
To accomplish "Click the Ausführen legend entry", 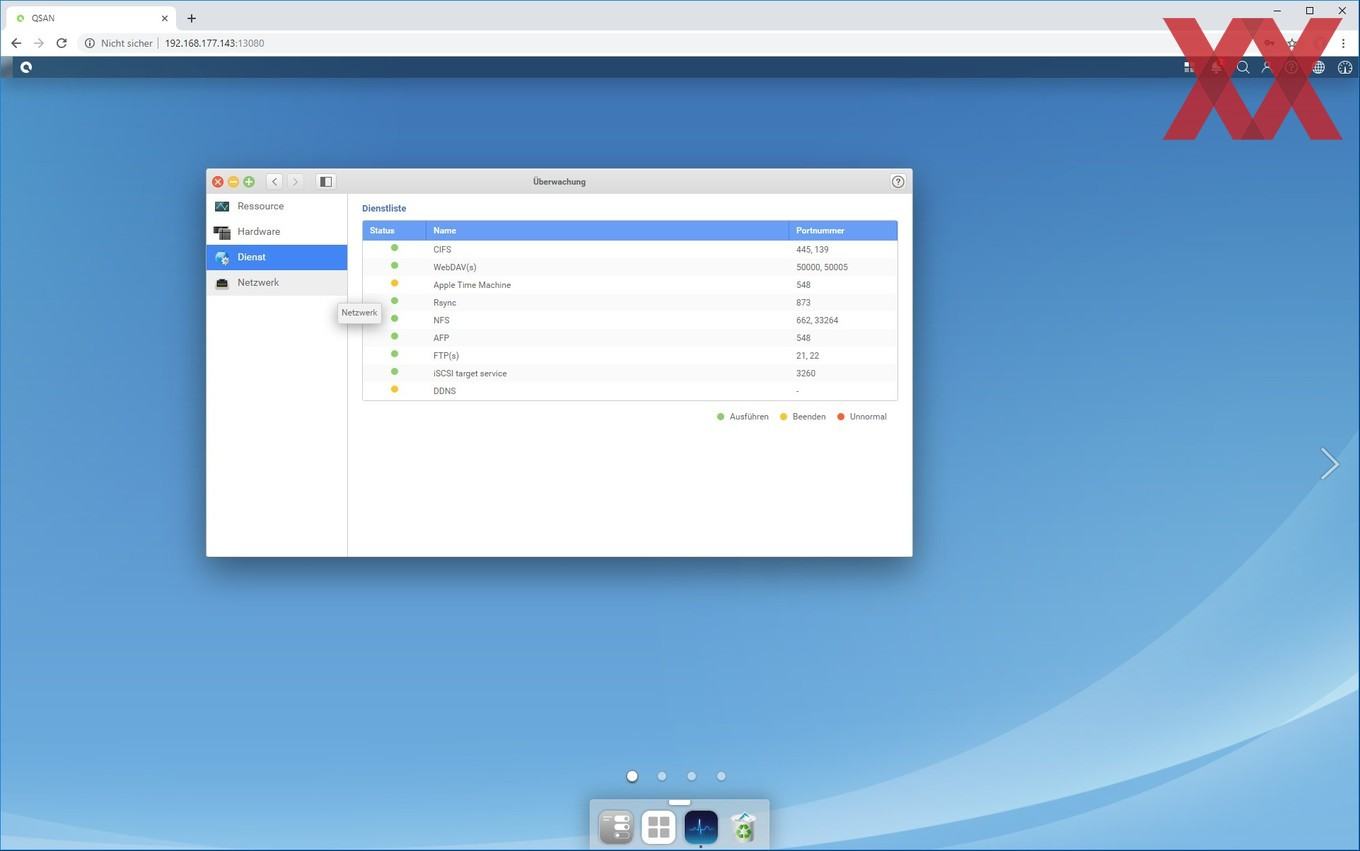I will [742, 417].
